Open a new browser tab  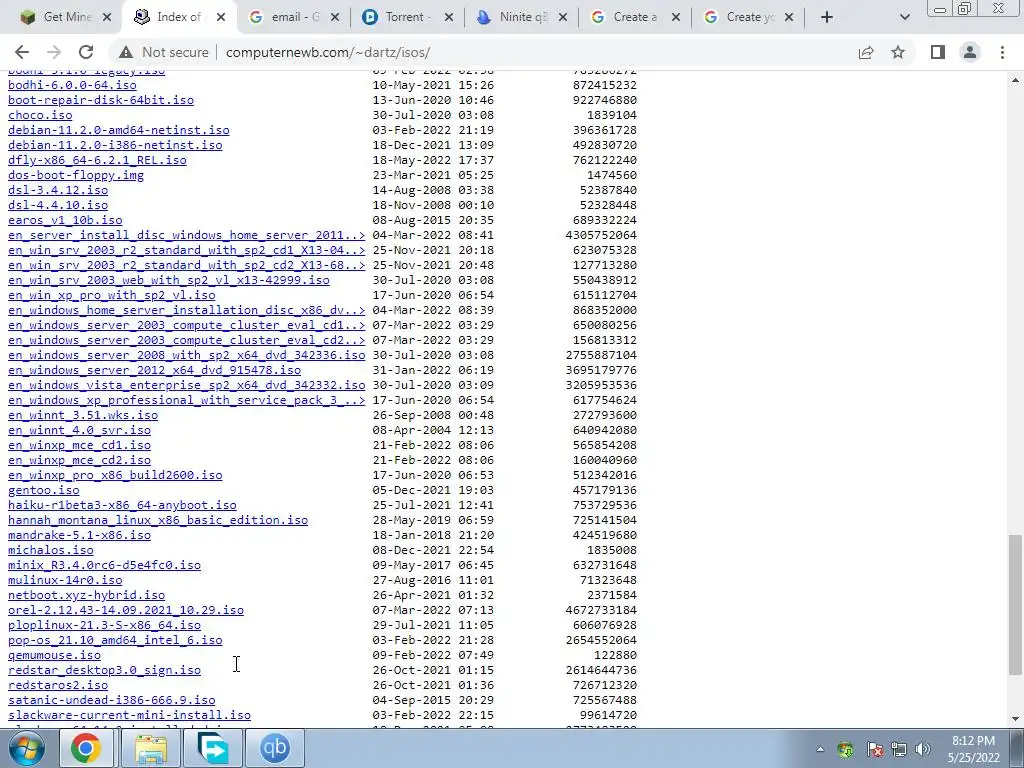point(827,18)
